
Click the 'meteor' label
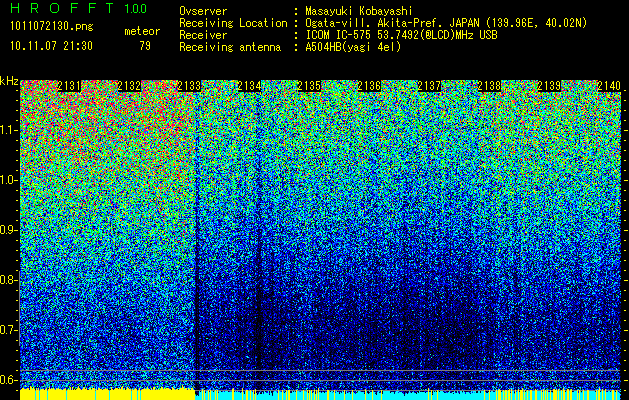(142, 31)
